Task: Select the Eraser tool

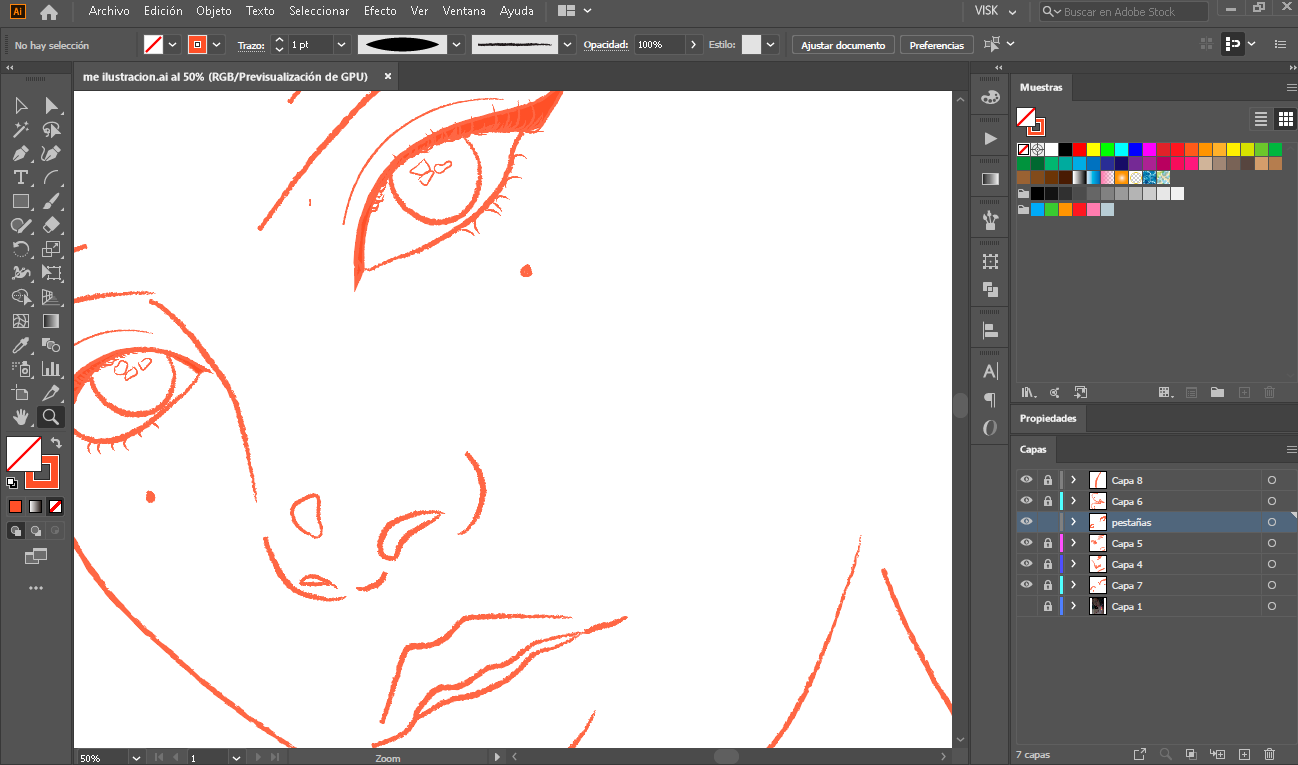Action: click(x=51, y=225)
